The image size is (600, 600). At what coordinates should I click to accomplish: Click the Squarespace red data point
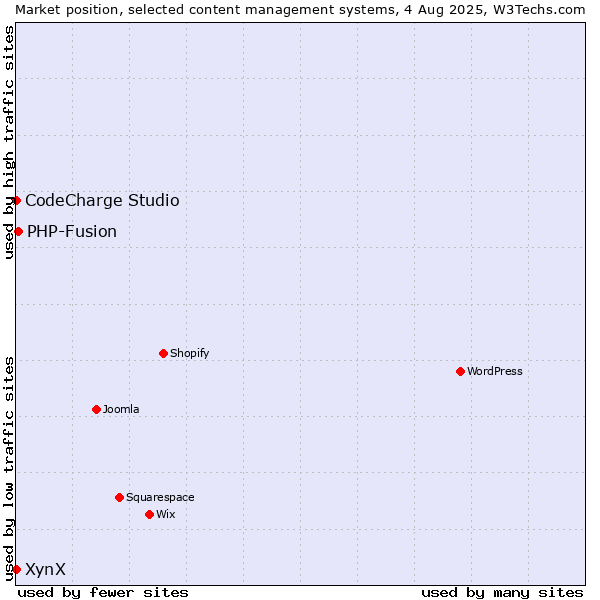click(119, 497)
